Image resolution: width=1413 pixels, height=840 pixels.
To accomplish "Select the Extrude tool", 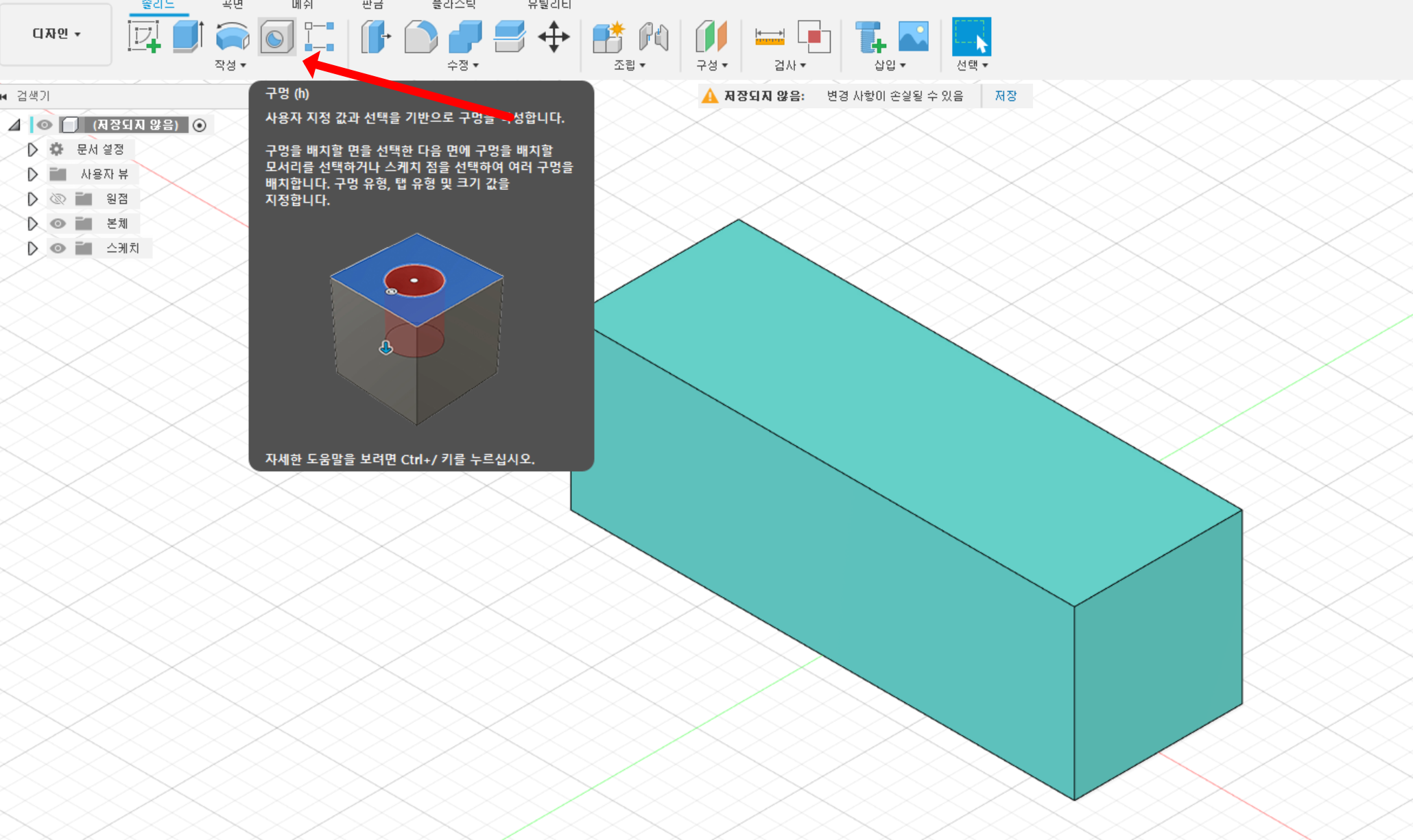I will [187, 36].
